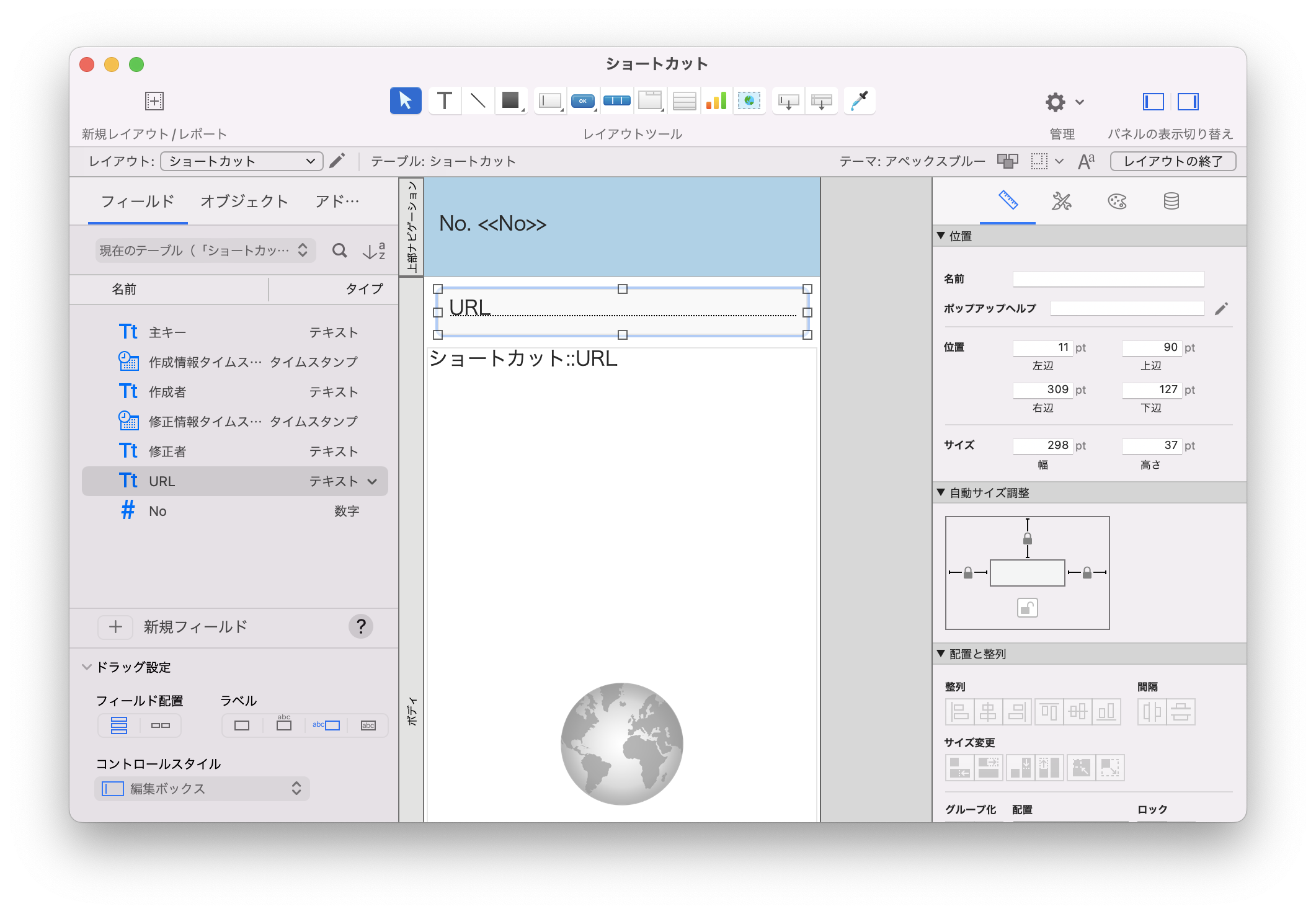Collapse the ドラッグ設定 section

coord(87,667)
